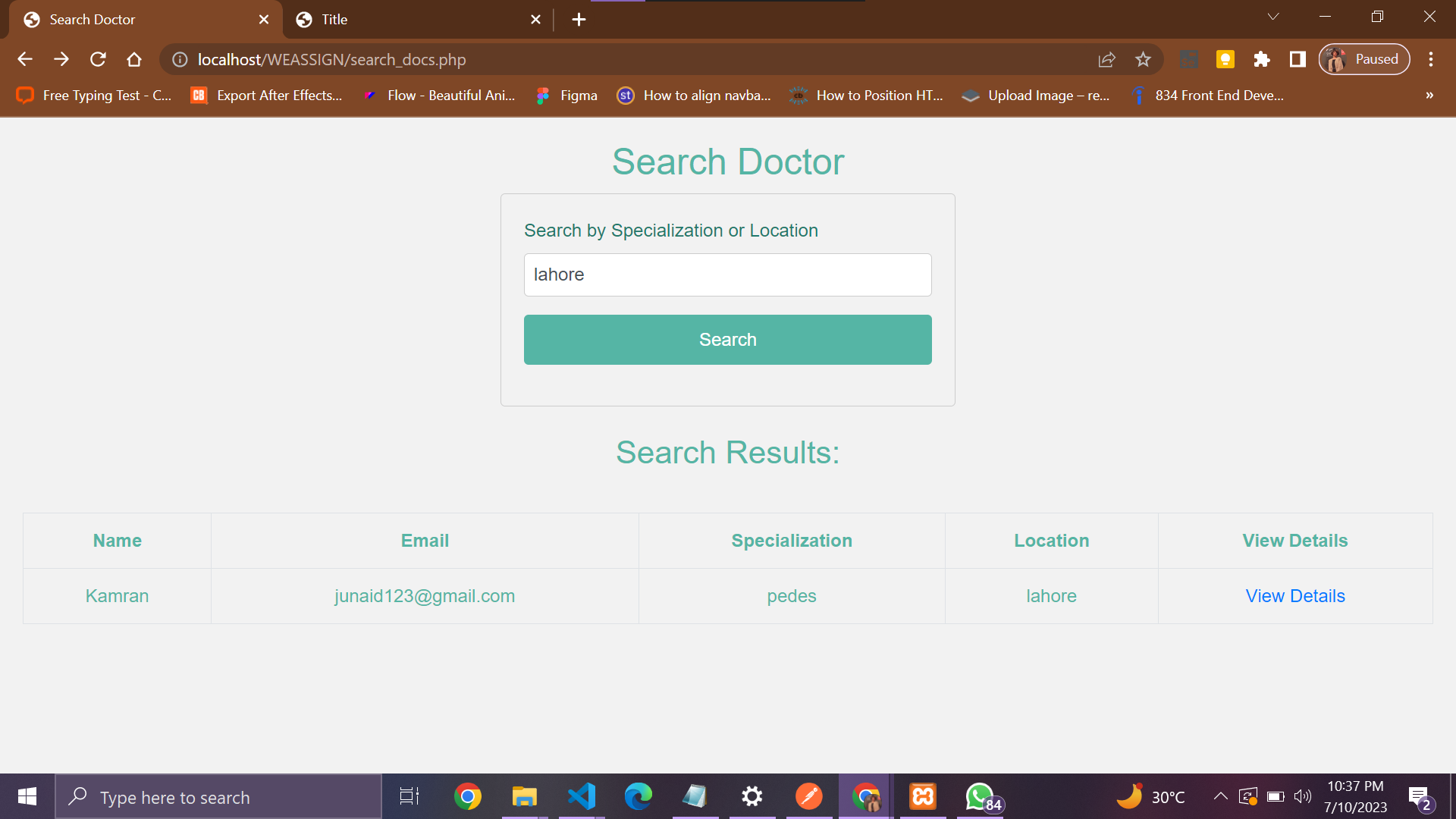Open the side panel icon in Chrome toolbar
The width and height of the screenshot is (1456, 819).
click(1298, 59)
